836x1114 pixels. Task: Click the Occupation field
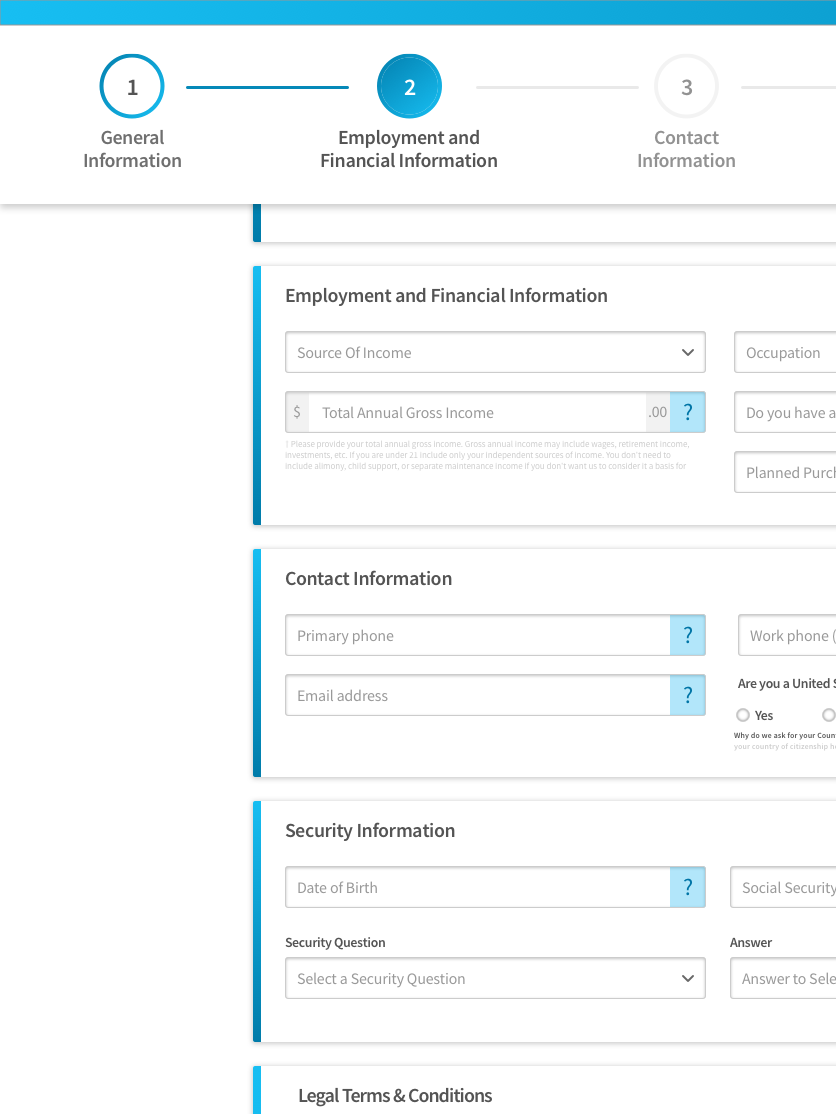point(785,352)
